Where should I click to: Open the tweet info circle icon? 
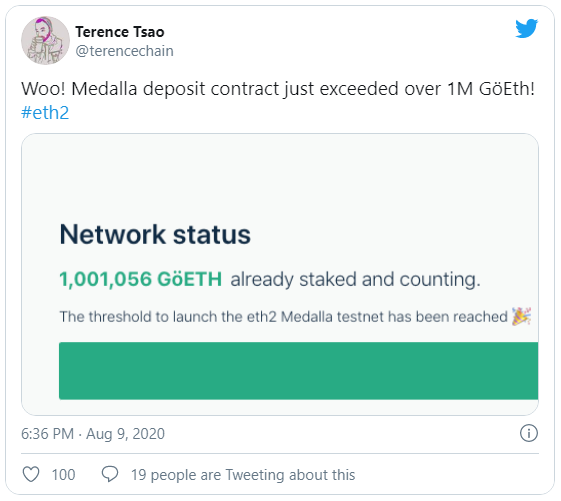point(528,433)
